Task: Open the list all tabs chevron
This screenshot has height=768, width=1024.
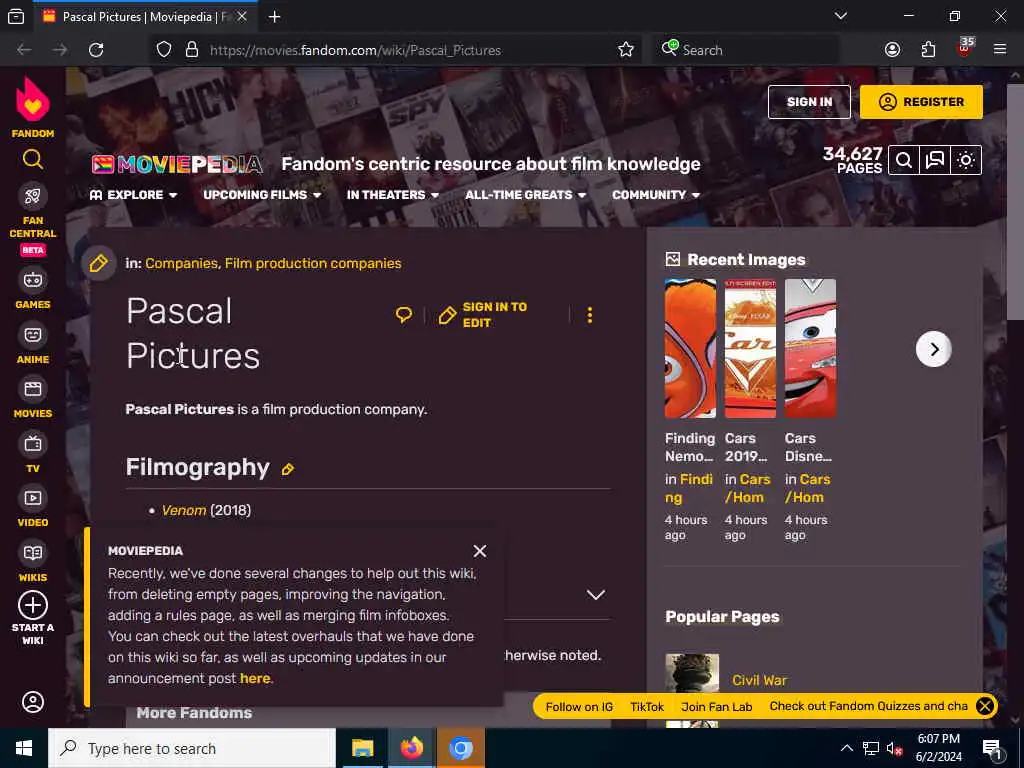Action: 840,16
